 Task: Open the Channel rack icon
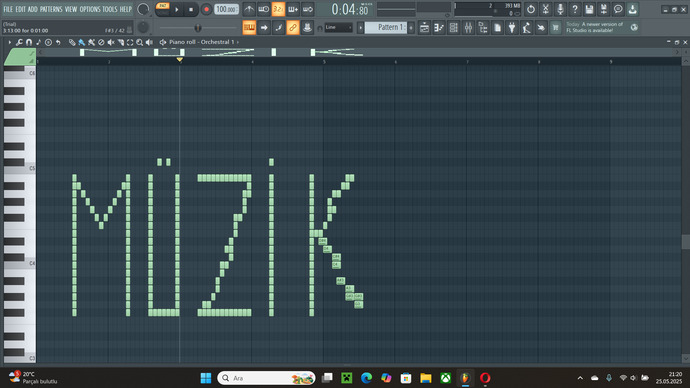coord(453,28)
